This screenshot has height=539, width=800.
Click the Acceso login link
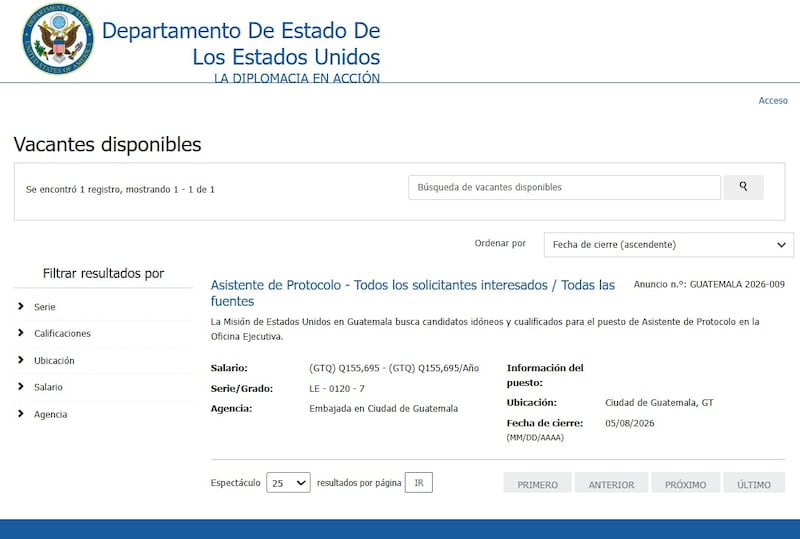tap(772, 100)
